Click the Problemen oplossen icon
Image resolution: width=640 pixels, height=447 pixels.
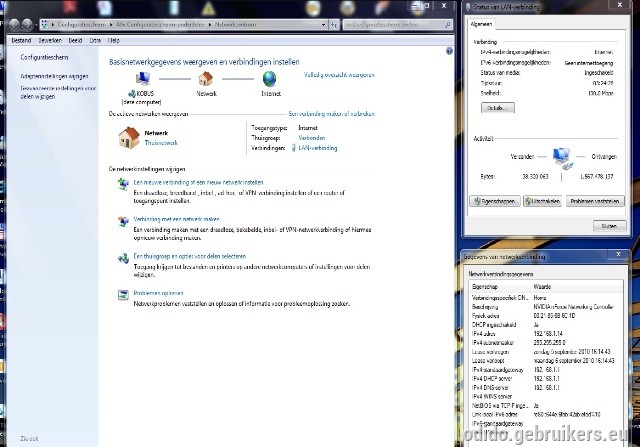(123, 295)
